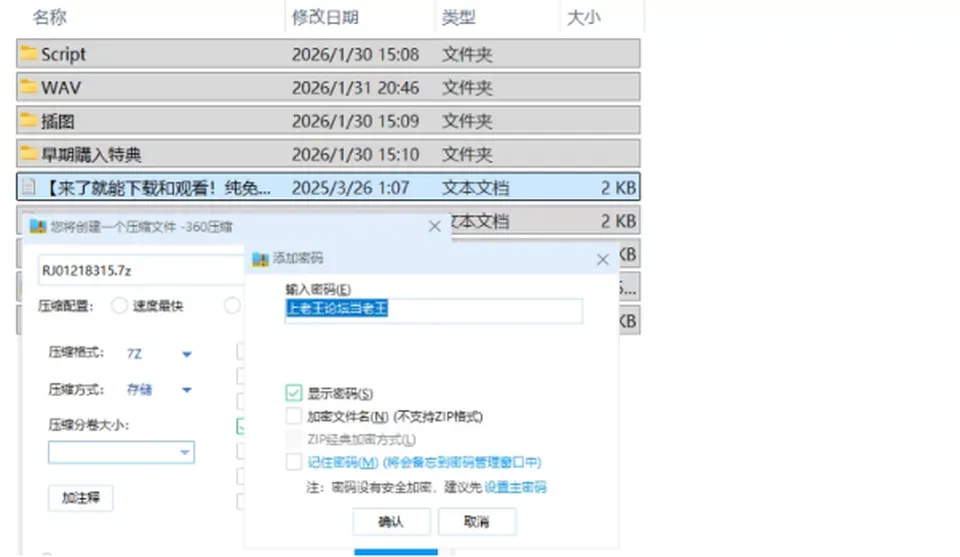Select the Script folder name
Viewport: 960px width, 557px height.
pyautogui.click(x=64, y=54)
